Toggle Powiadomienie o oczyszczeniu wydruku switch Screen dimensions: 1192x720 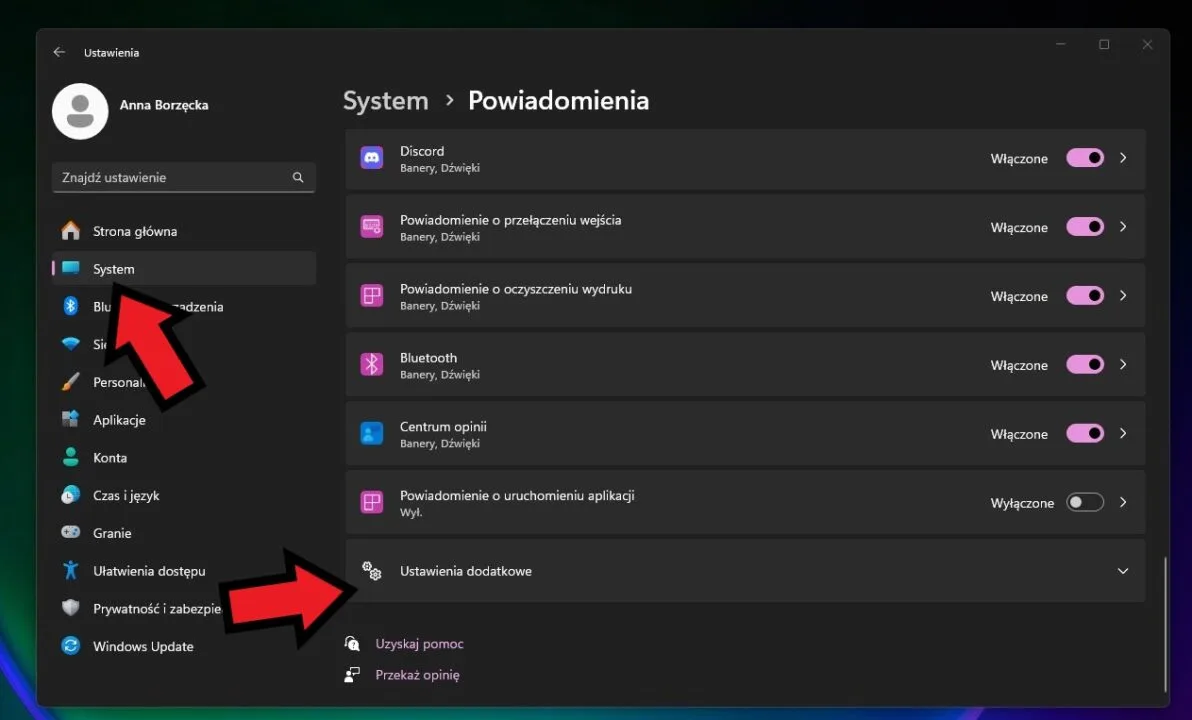1085,296
